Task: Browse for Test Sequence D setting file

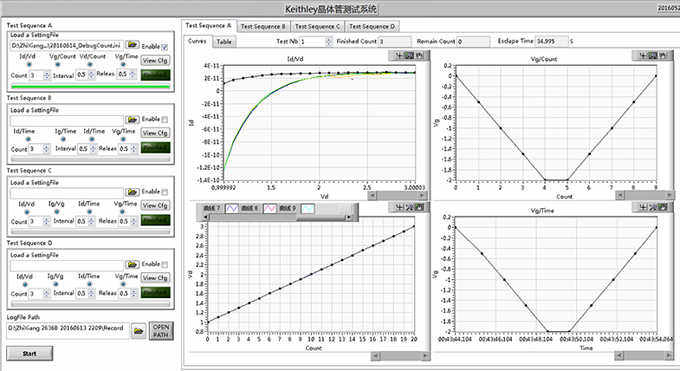Action: [132, 264]
